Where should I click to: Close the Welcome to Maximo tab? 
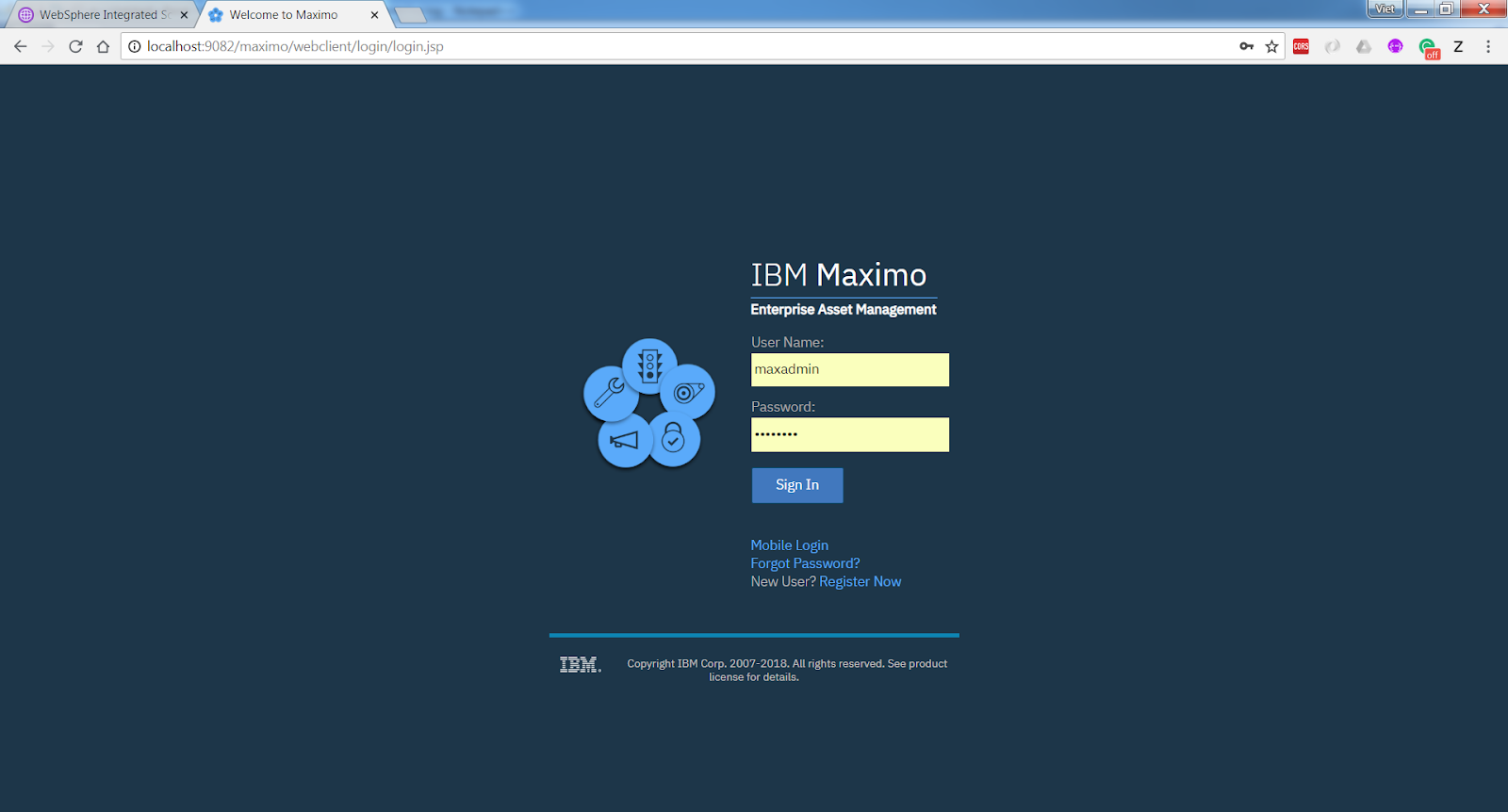pyautogui.click(x=374, y=15)
